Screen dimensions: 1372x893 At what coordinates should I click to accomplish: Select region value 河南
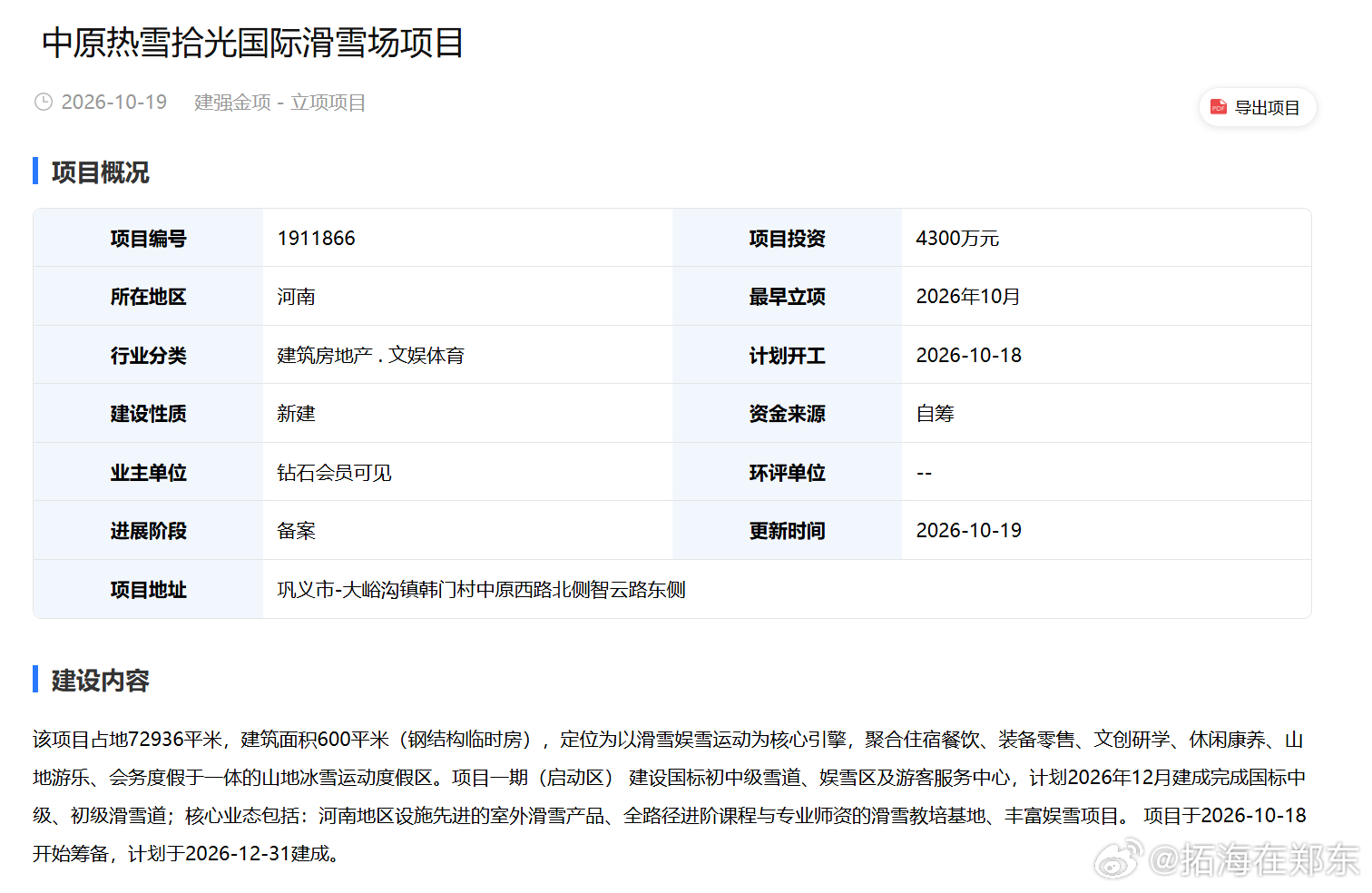click(x=296, y=297)
